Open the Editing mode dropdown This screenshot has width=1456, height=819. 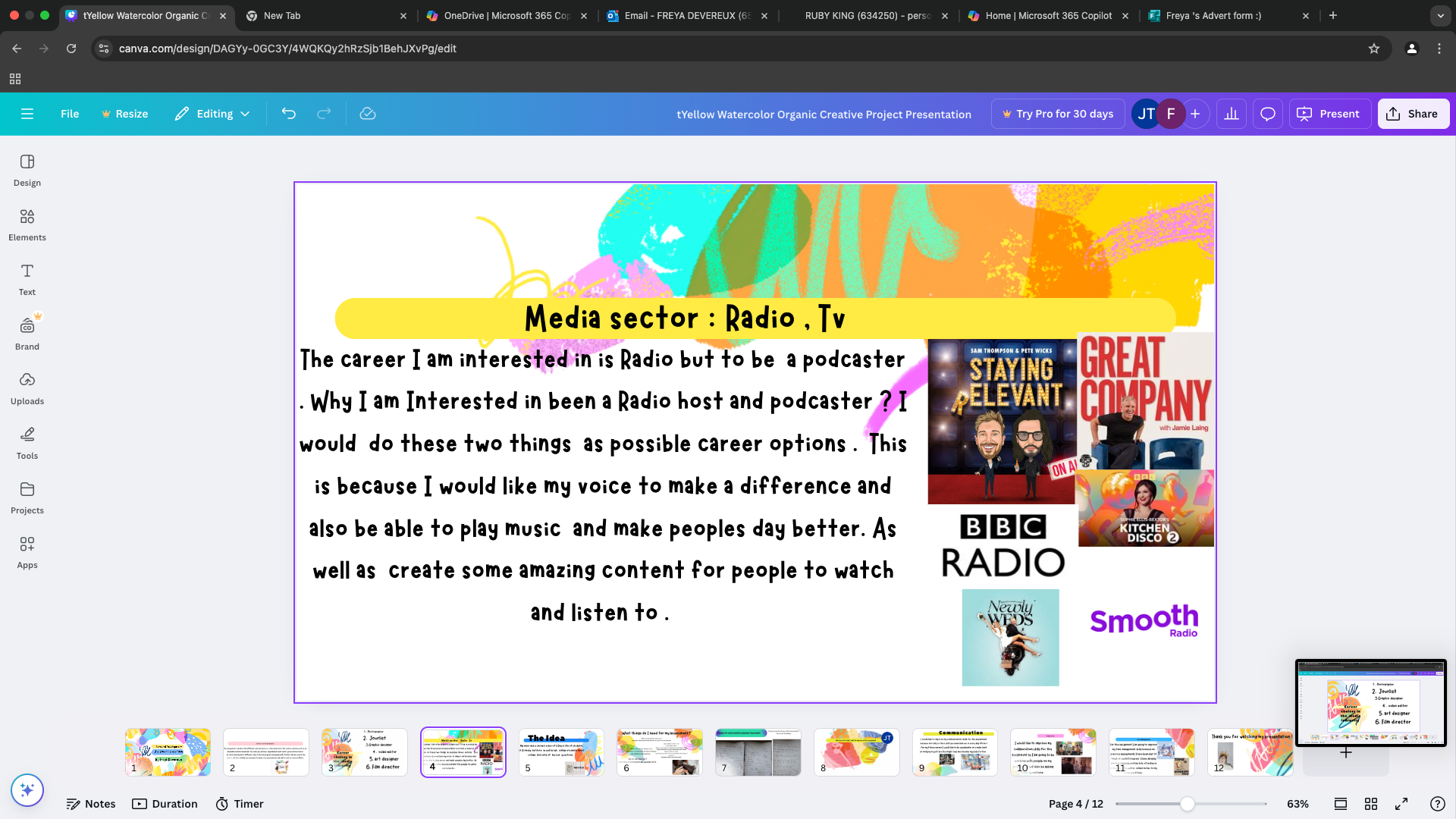pyautogui.click(x=212, y=114)
